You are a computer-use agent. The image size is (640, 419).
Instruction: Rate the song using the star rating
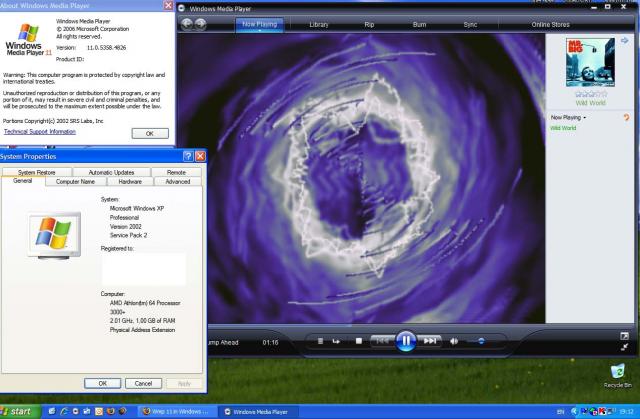(x=591, y=94)
